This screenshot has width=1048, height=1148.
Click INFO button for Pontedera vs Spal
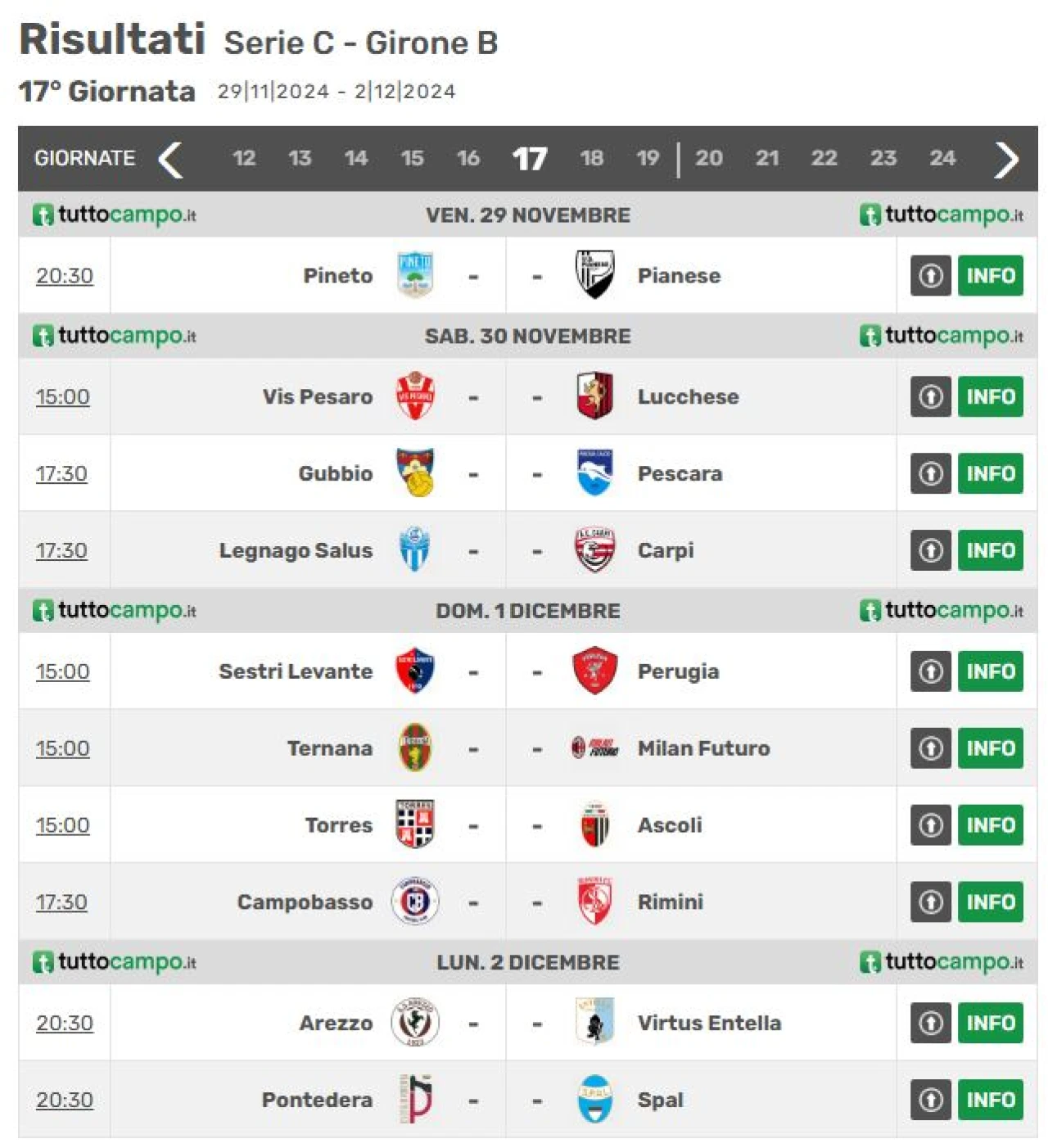991,1100
